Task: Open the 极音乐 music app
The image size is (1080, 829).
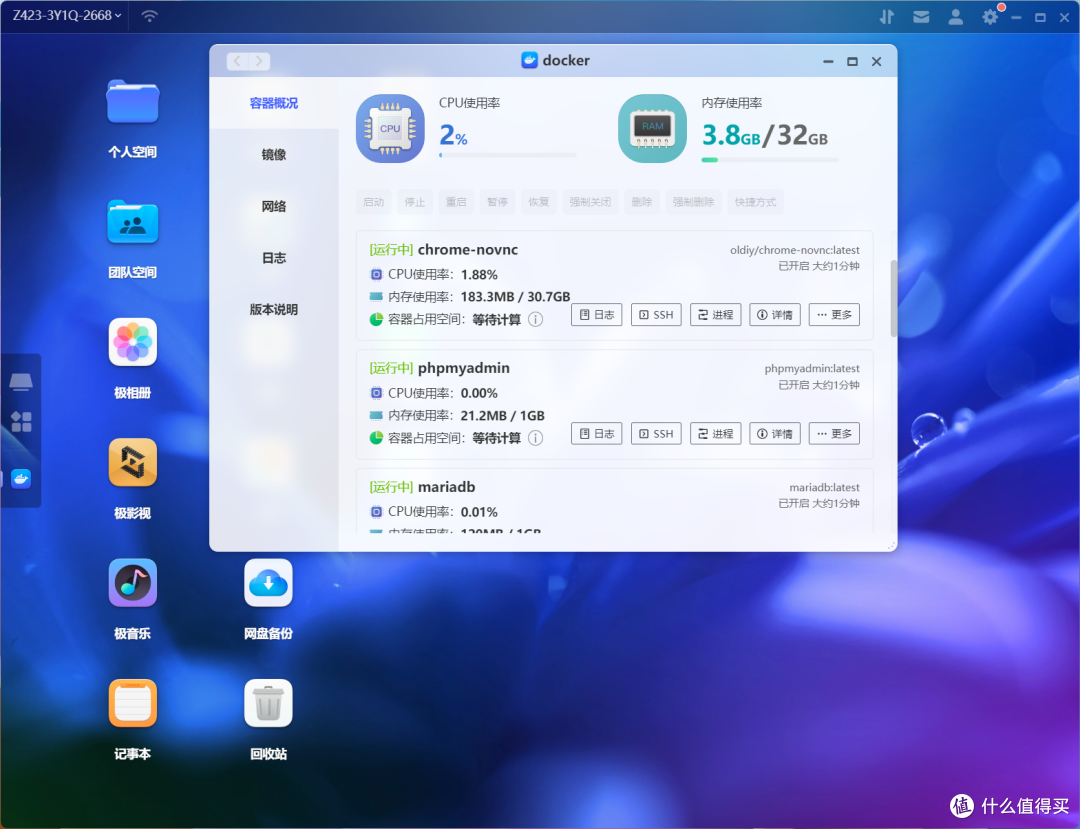Action: click(133, 583)
